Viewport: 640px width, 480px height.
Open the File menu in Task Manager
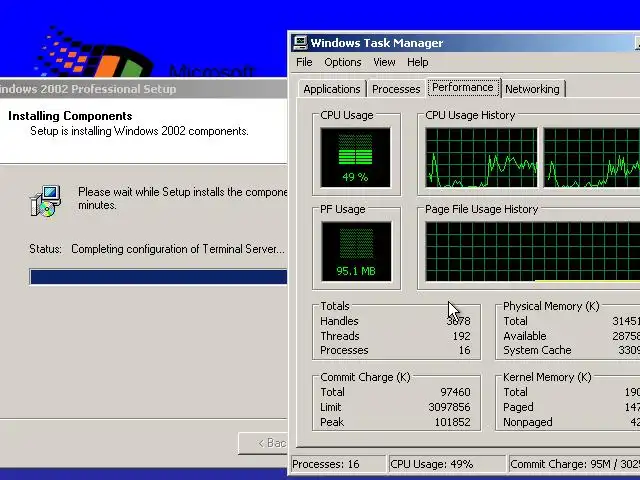304,62
